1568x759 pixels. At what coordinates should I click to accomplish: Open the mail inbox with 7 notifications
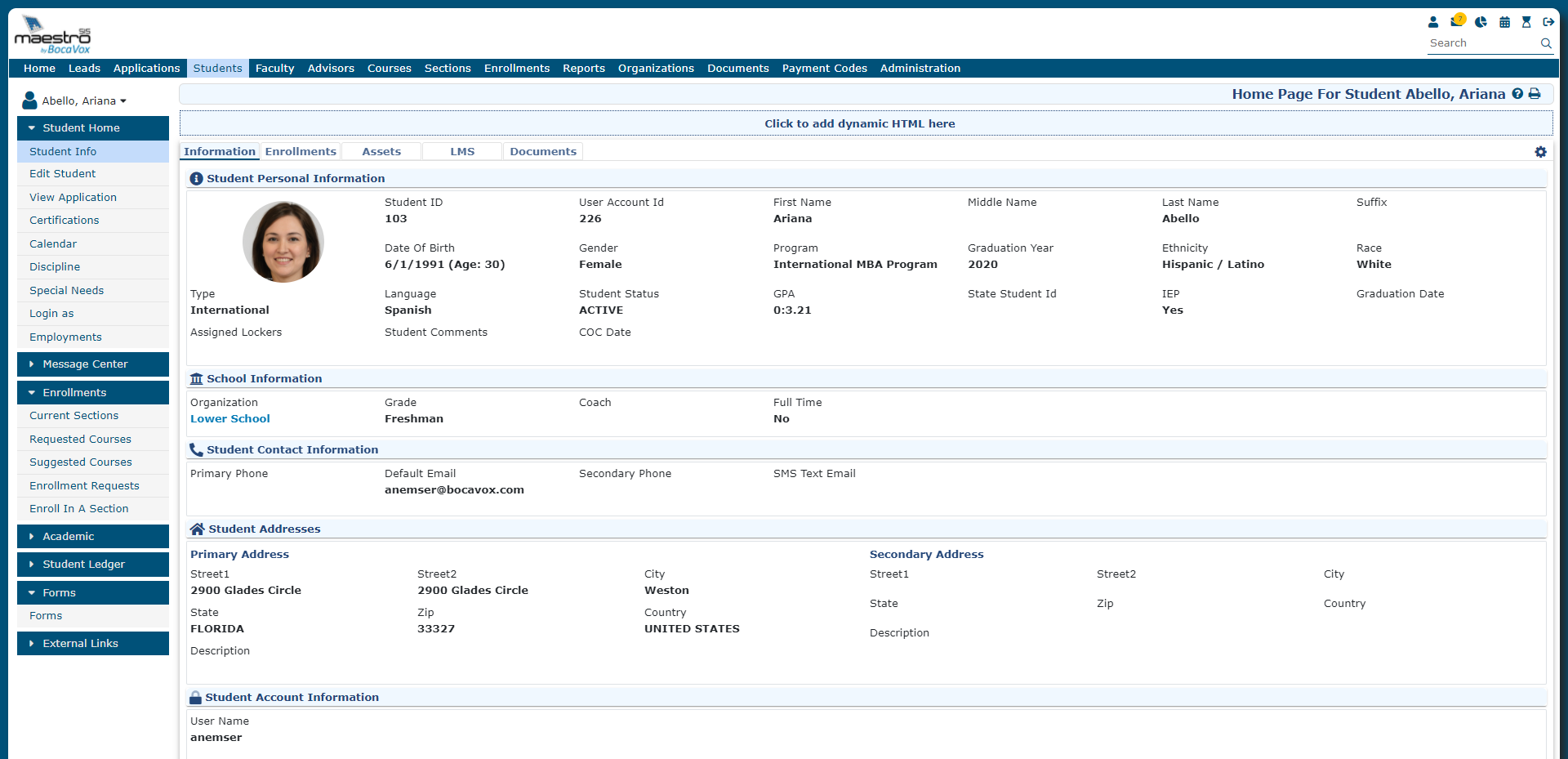click(x=1456, y=21)
